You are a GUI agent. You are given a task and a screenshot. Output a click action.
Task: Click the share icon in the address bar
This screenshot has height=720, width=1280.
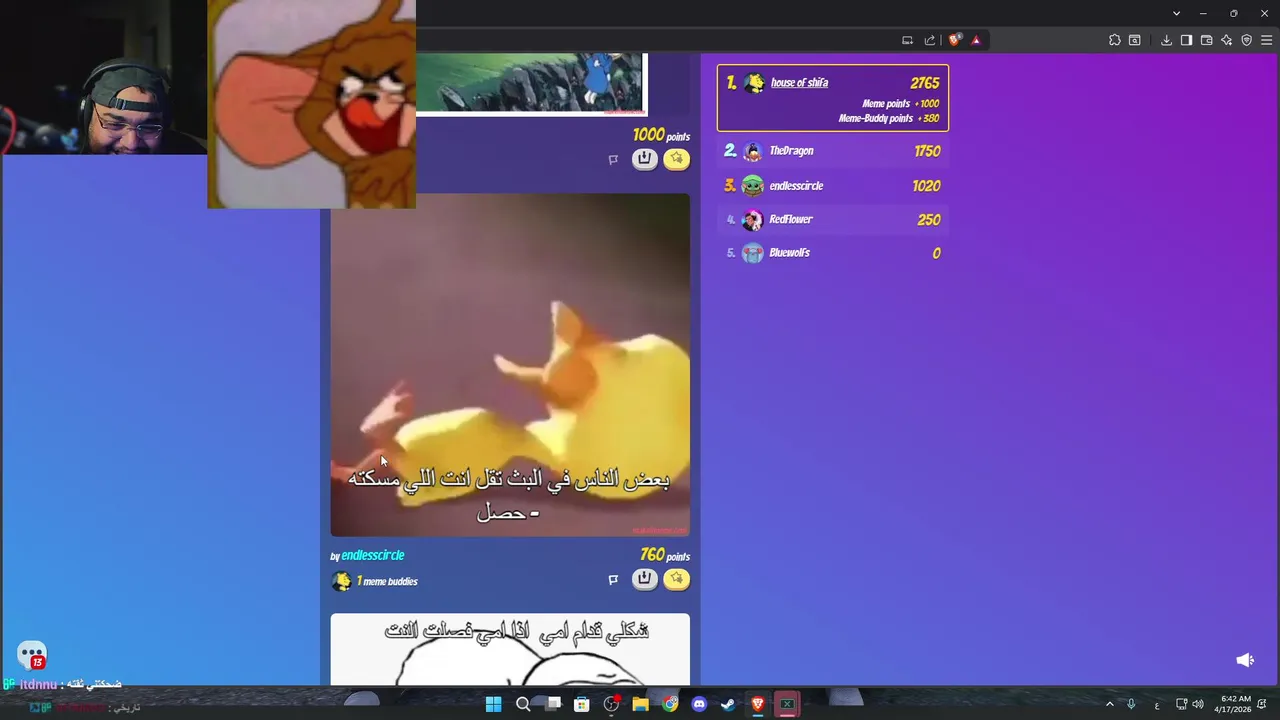(930, 40)
